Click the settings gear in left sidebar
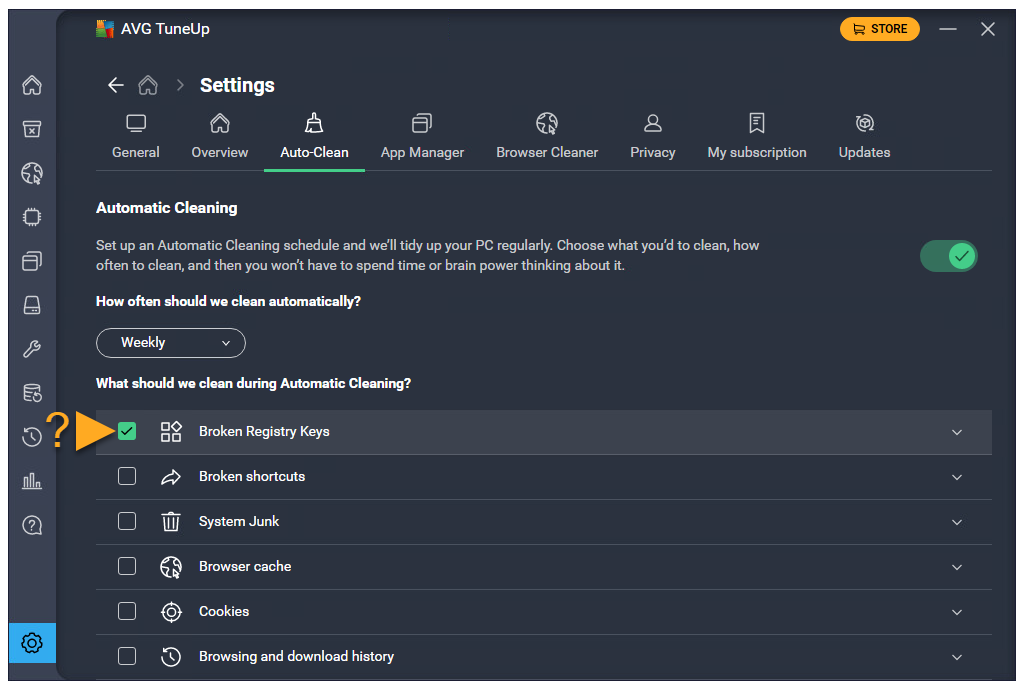This screenshot has height=688, width=1027. click(x=32, y=643)
